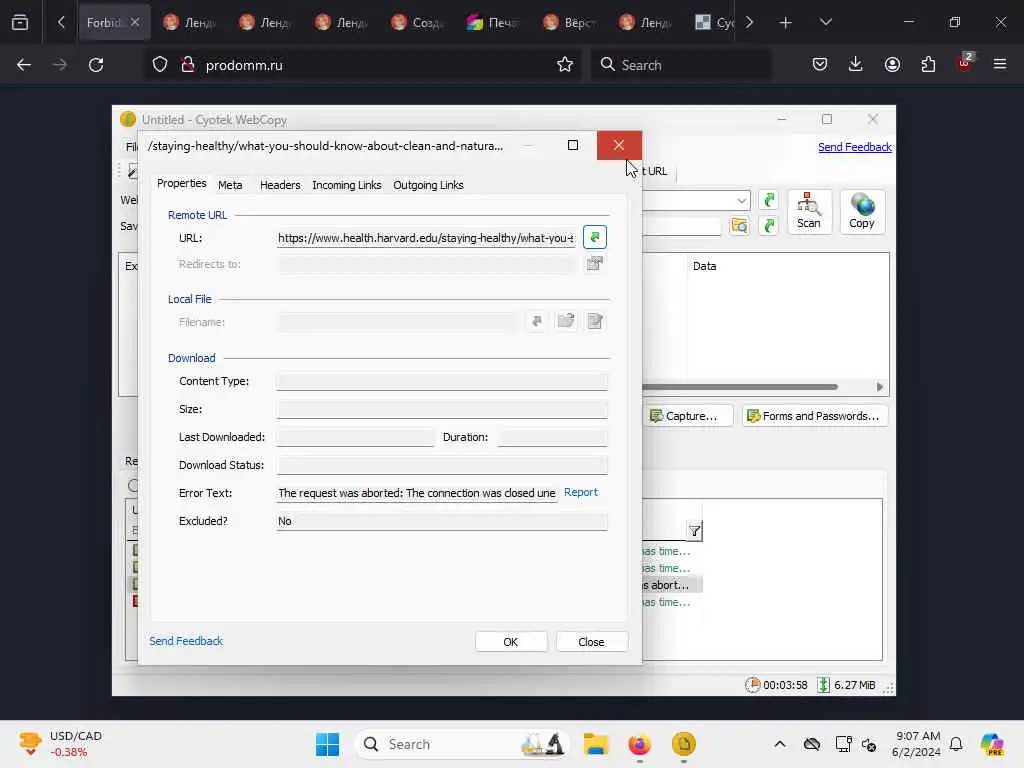Open the Firefox extensions puzzle icon
The height and width of the screenshot is (768, 1024).
[928, 65]
